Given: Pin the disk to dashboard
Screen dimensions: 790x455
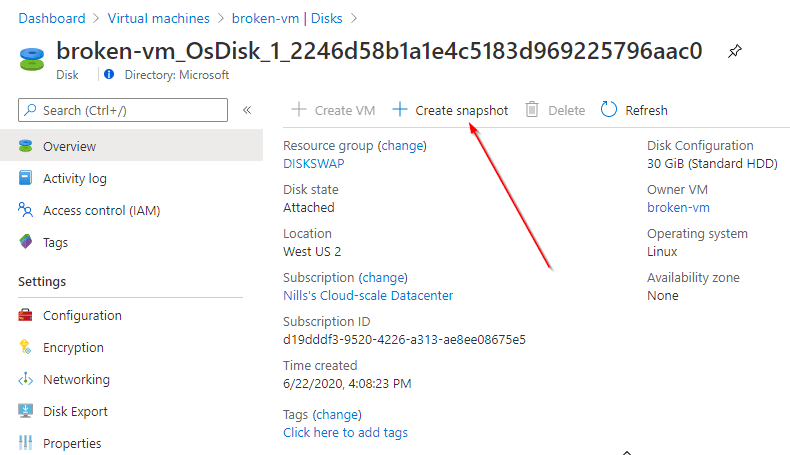Looking at the screenshot, I should 734,51.
